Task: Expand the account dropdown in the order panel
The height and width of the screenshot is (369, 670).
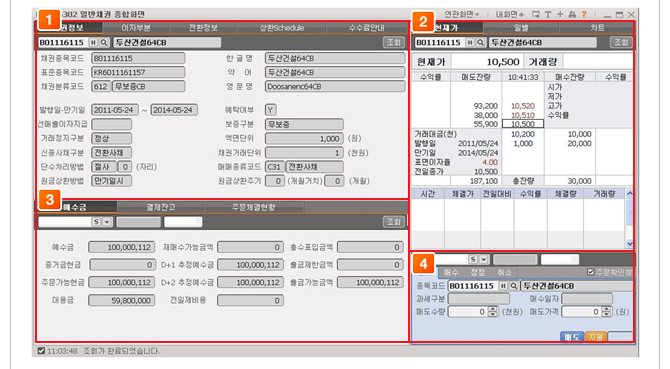Action: [x=483, y=259]
